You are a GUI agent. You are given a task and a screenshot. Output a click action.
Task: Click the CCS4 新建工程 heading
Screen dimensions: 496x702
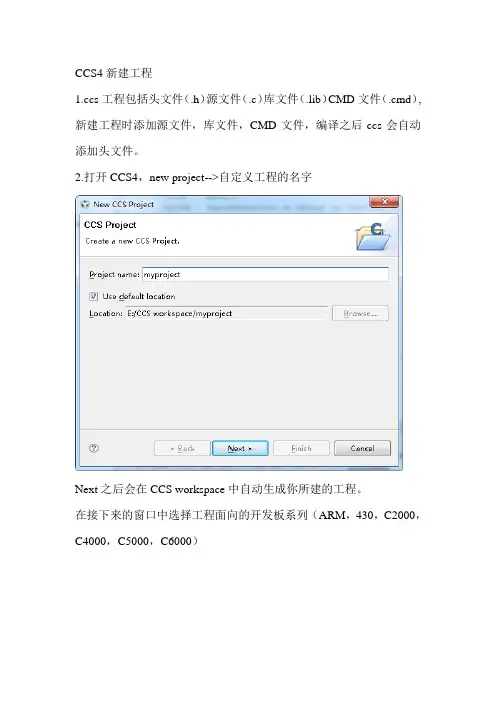(x=114, y=73)
